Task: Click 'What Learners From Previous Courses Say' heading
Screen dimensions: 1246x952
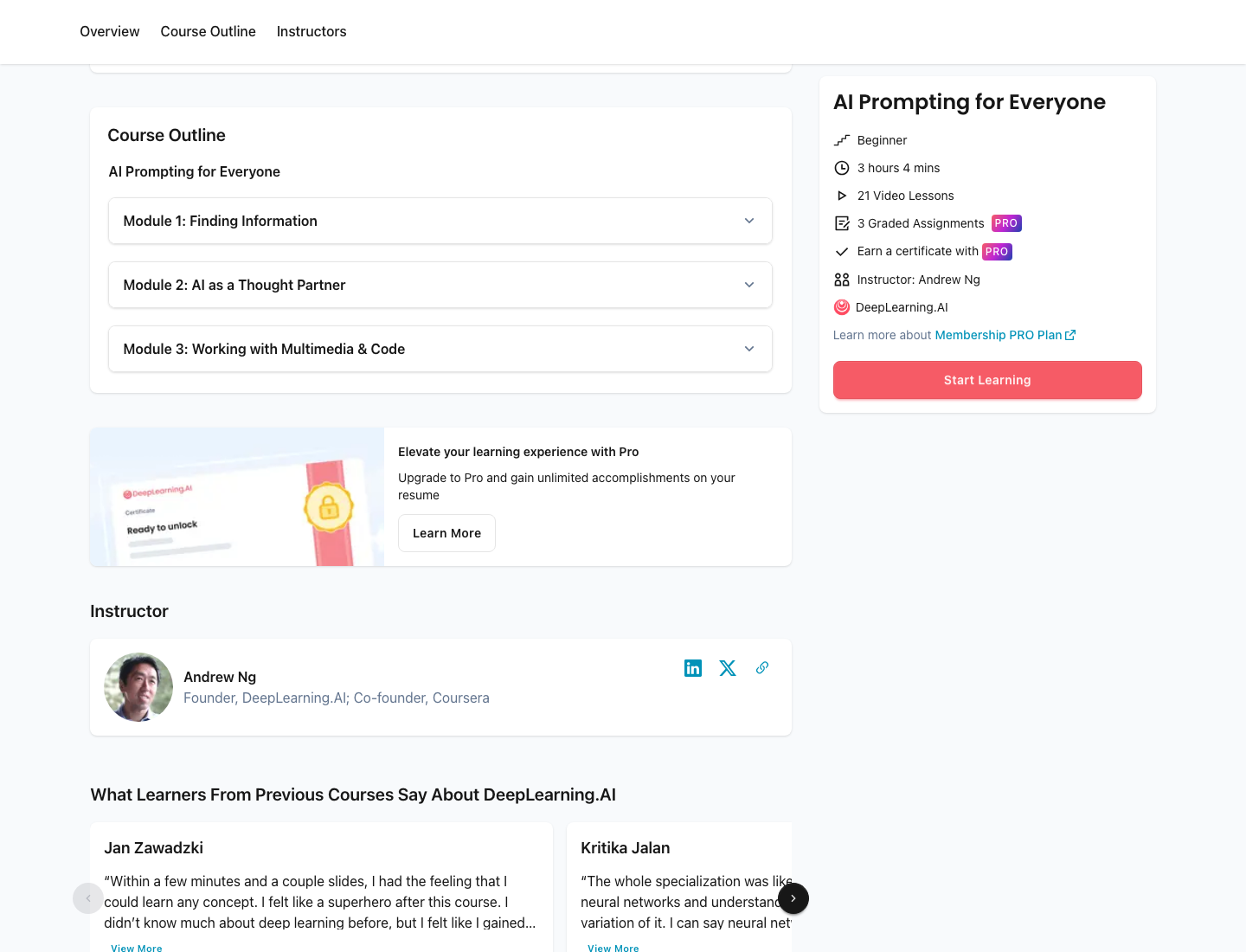Action: [353, 794]
